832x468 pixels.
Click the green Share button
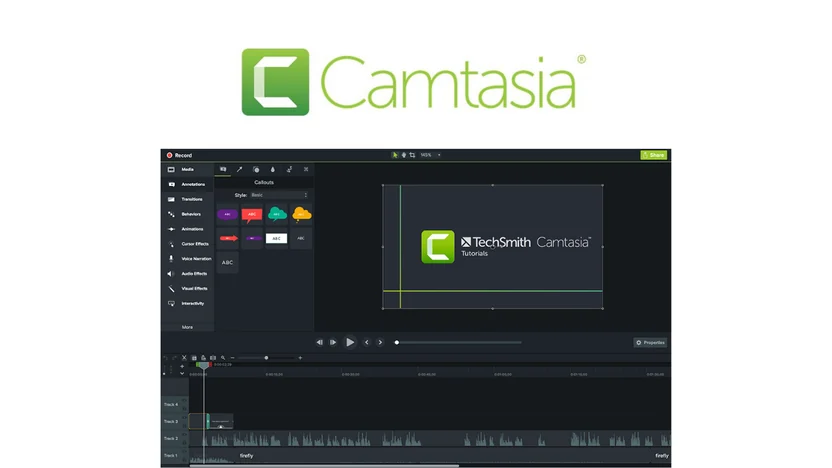pos(654,155)
